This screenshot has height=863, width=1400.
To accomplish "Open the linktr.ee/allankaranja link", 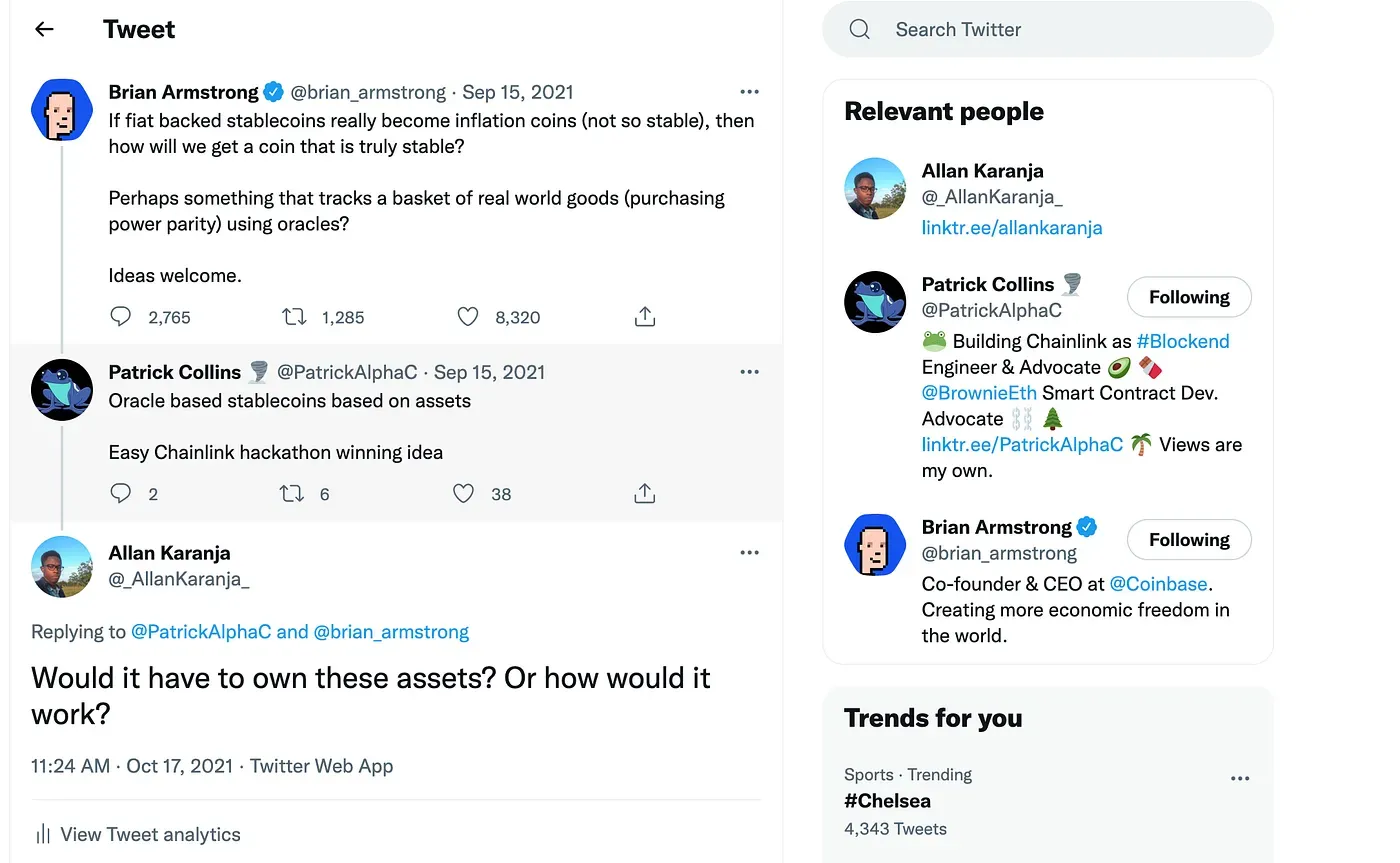I will coord(1011,227).
